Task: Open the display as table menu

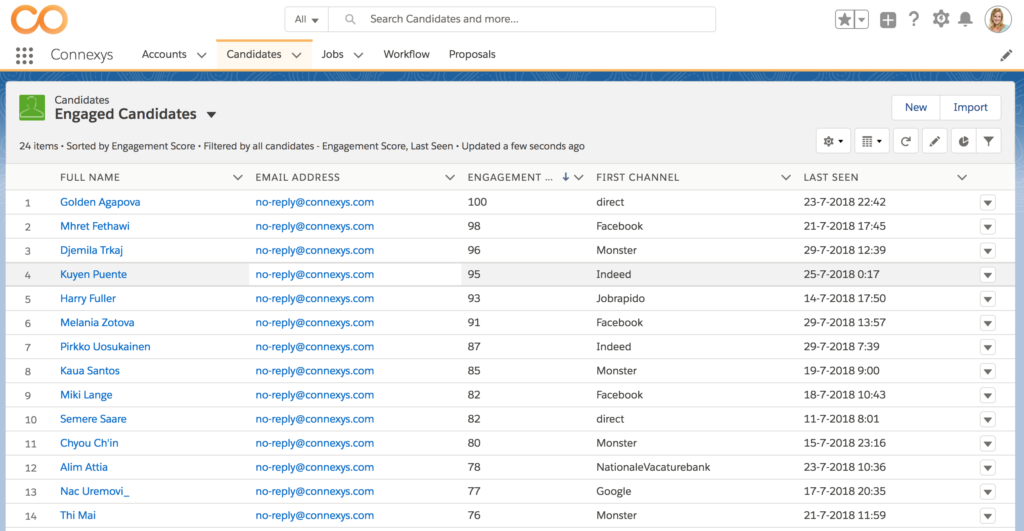Action: (x=871, y=141)
